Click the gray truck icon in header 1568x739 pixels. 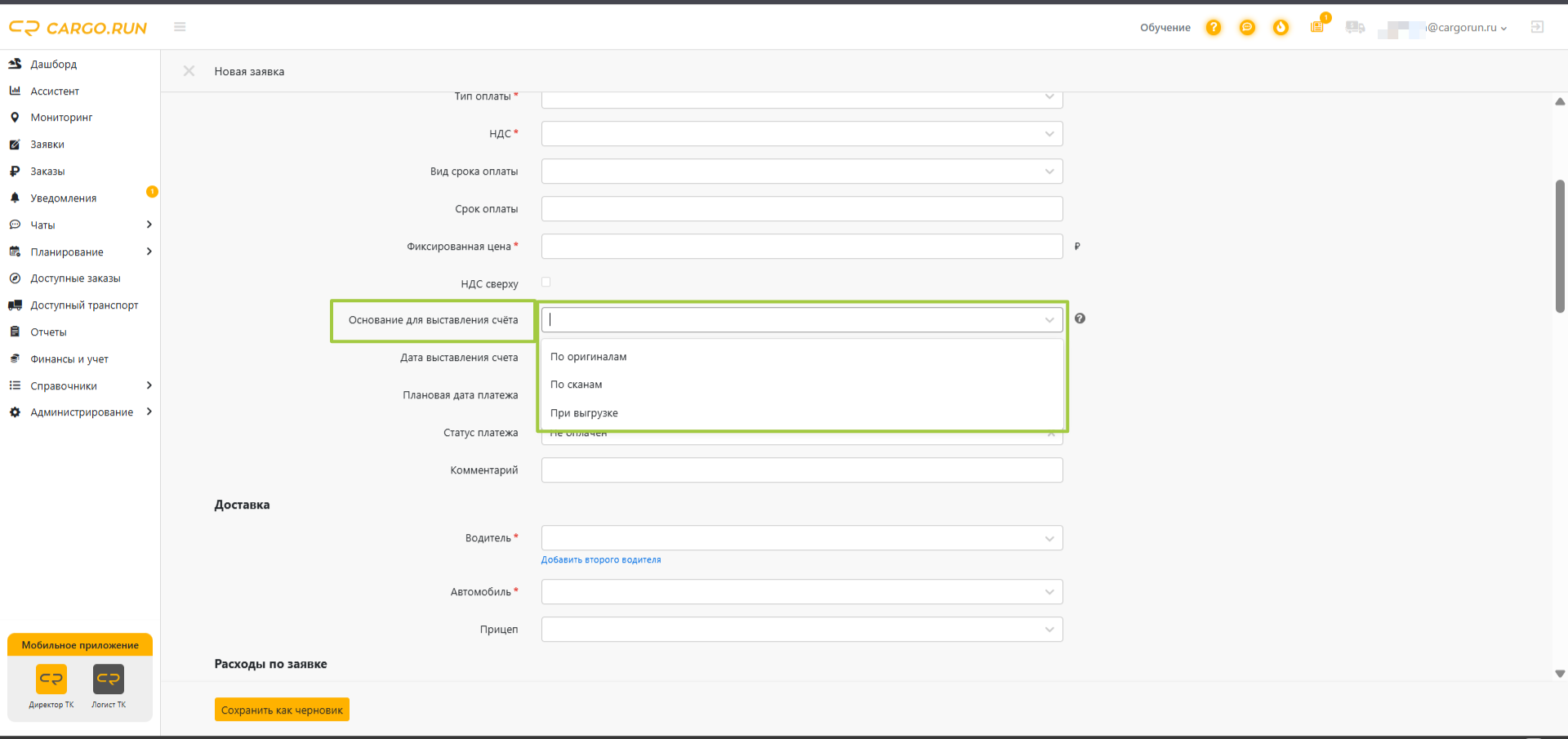tap(1355, 27)
